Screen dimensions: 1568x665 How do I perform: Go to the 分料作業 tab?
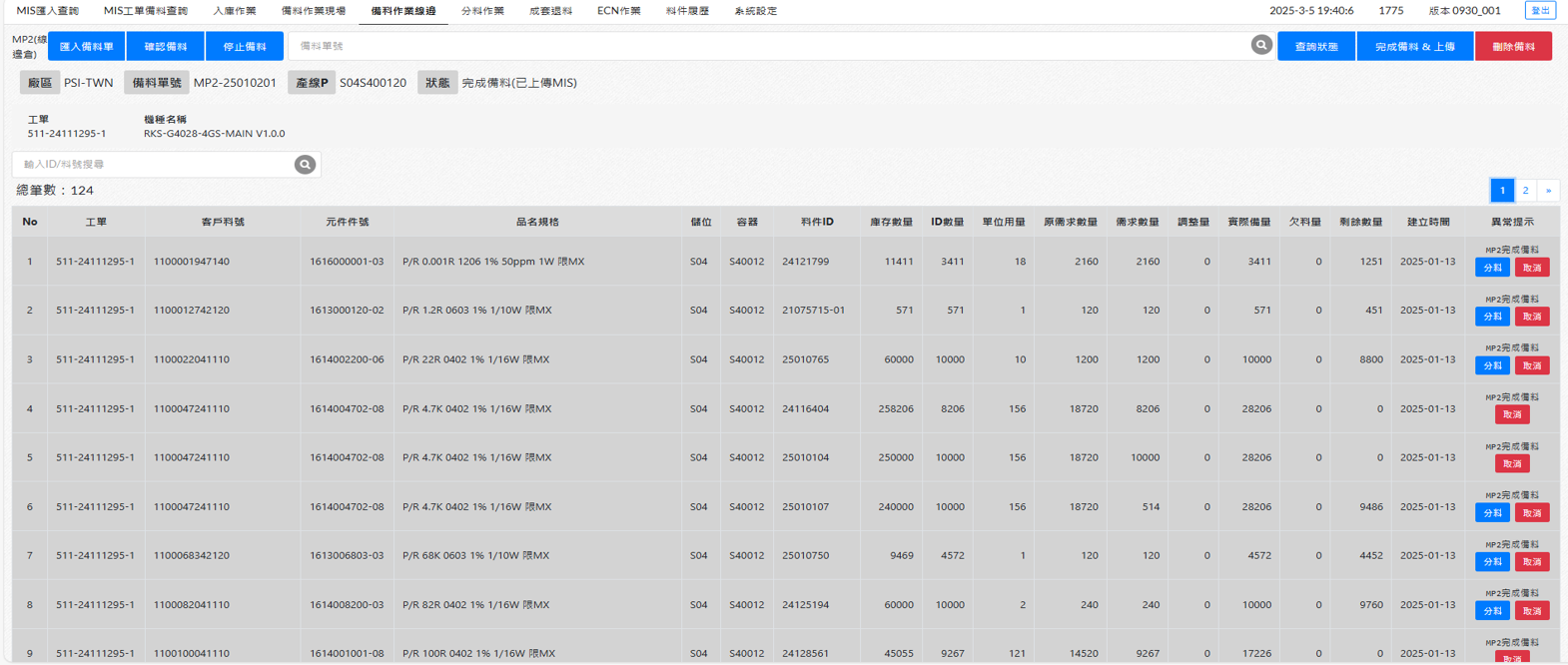(x=482, y=11)
